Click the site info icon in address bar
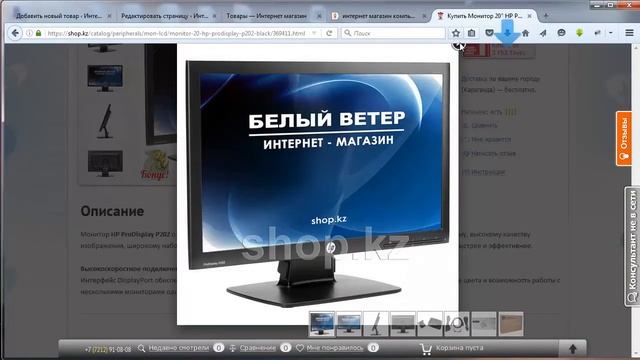This screenshot has width=640, height=360. click(x=29, y=33)
